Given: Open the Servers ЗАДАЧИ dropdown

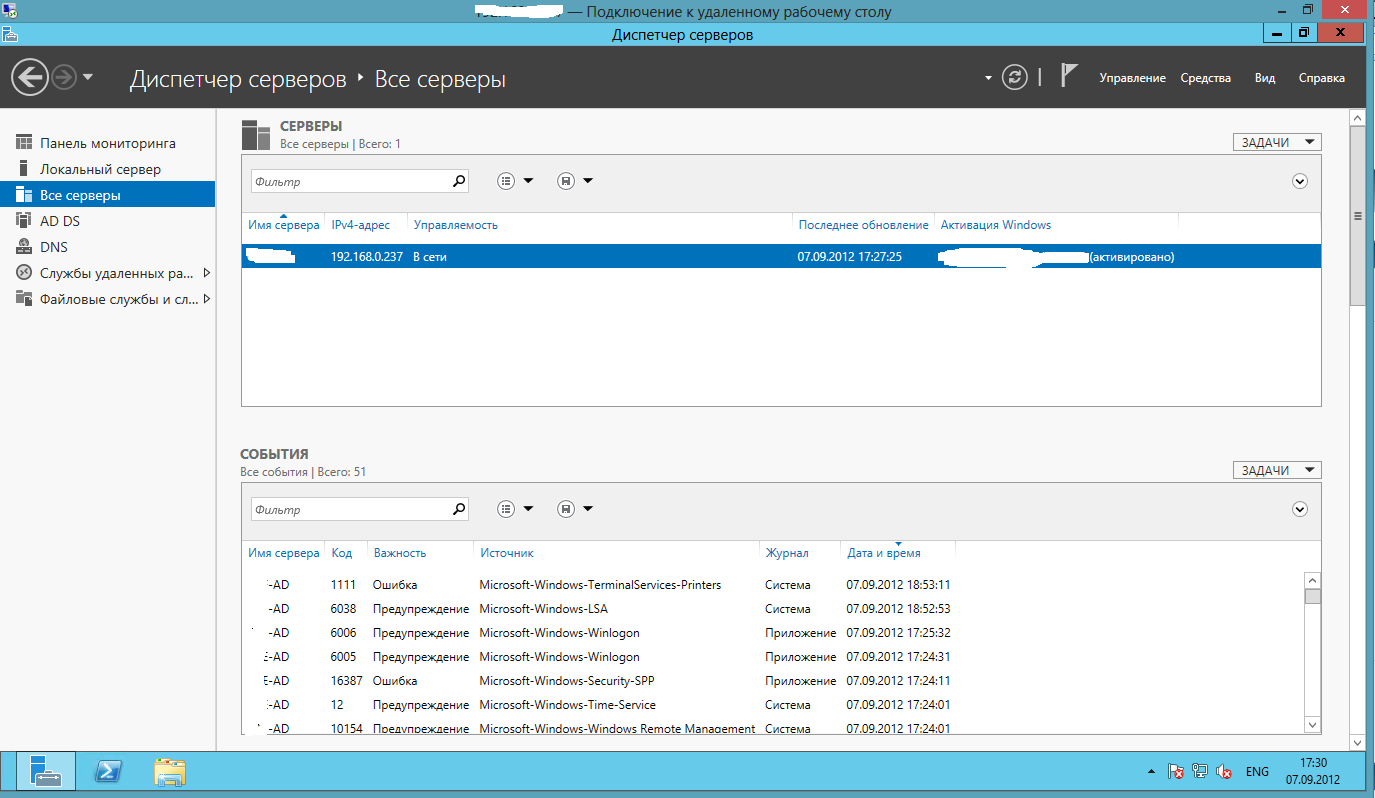Looking at the screenshot, I should [1277, 143].
